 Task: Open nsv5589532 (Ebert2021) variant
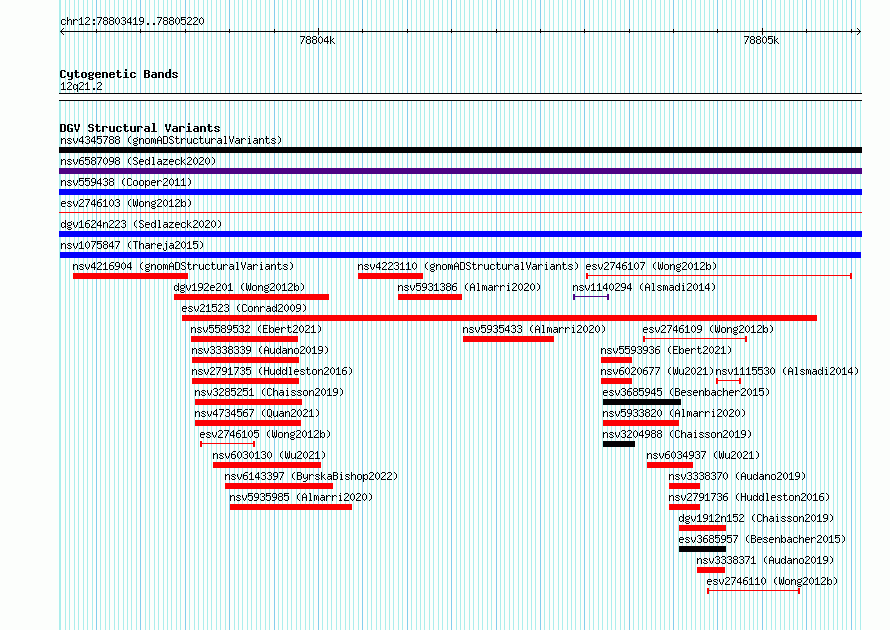pyautogui.click(x=256, y=329)
